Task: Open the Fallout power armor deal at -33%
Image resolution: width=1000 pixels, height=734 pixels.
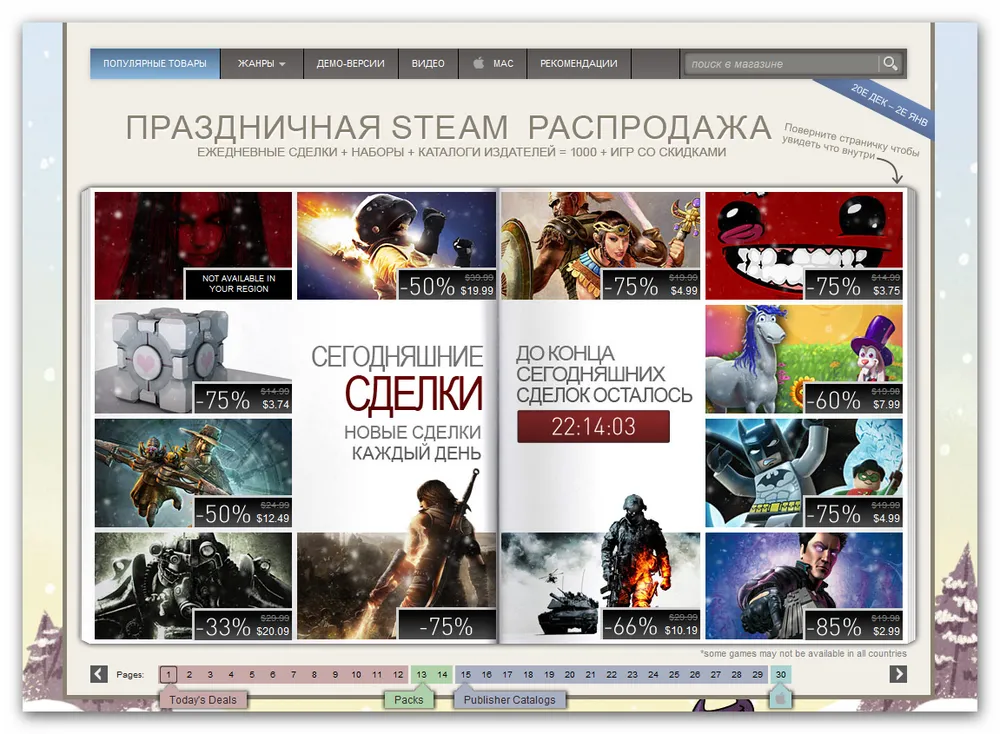Action: coord(193,585)
